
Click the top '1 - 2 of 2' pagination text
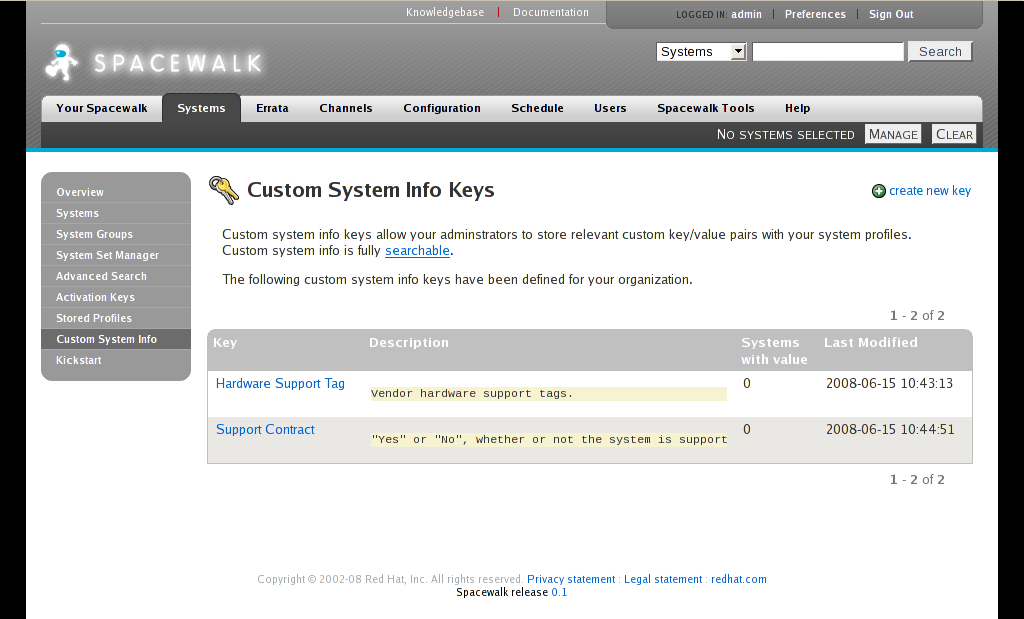click(x=917, y=315)
